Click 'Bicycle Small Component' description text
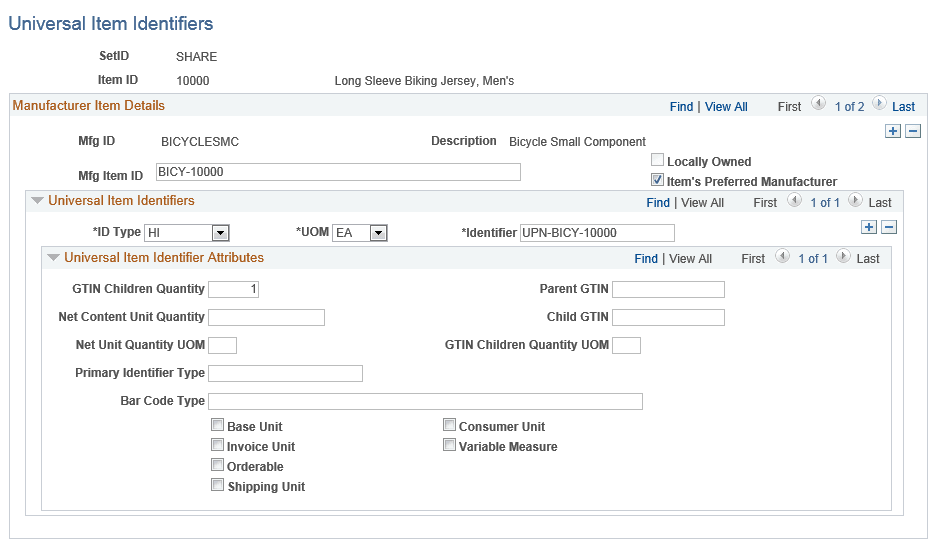 (x=577, y=142)
